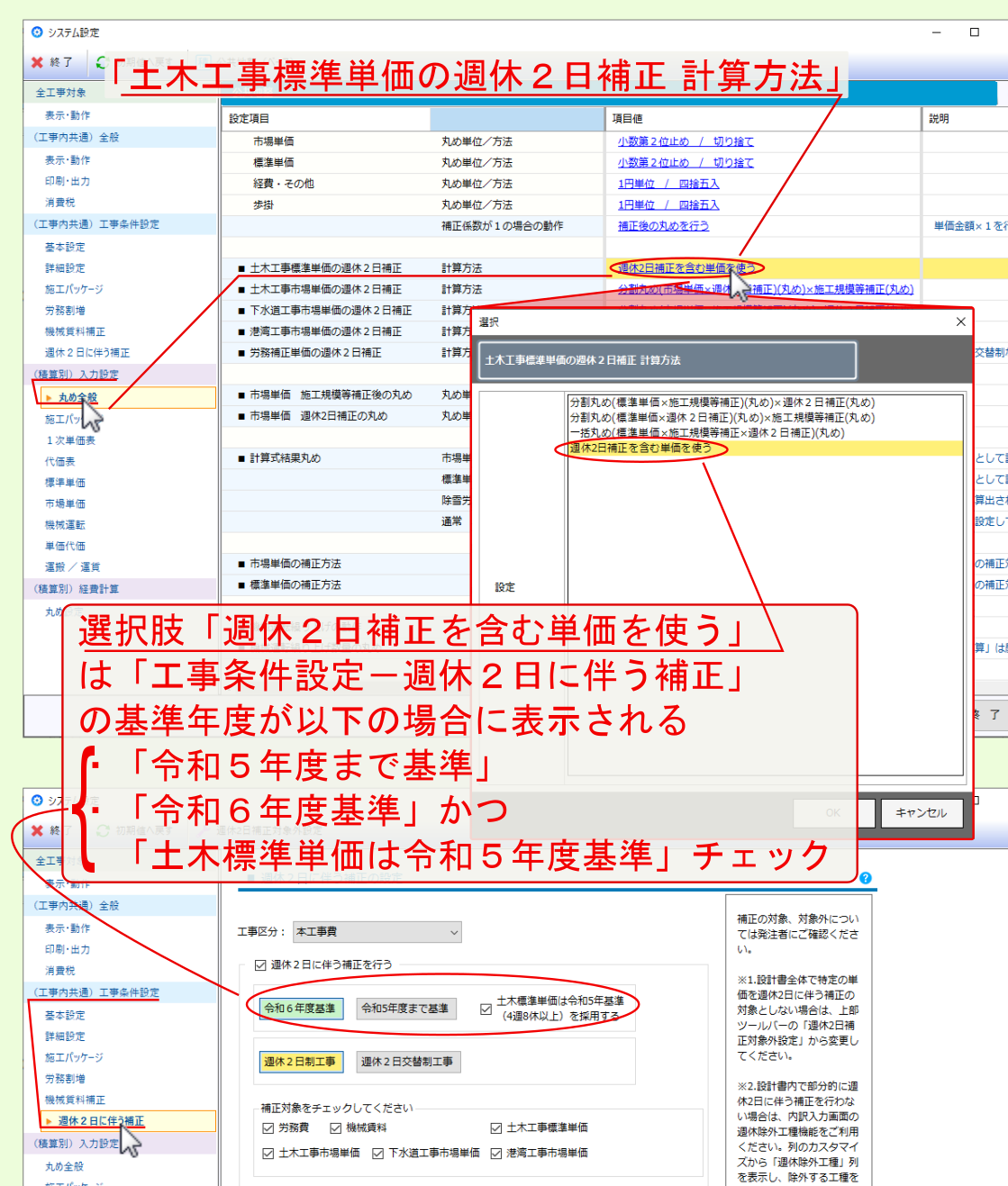1008x1186 pixels.
Task: Toggle the 労務費 checkbox
Action: click(x=268, y=1127)
